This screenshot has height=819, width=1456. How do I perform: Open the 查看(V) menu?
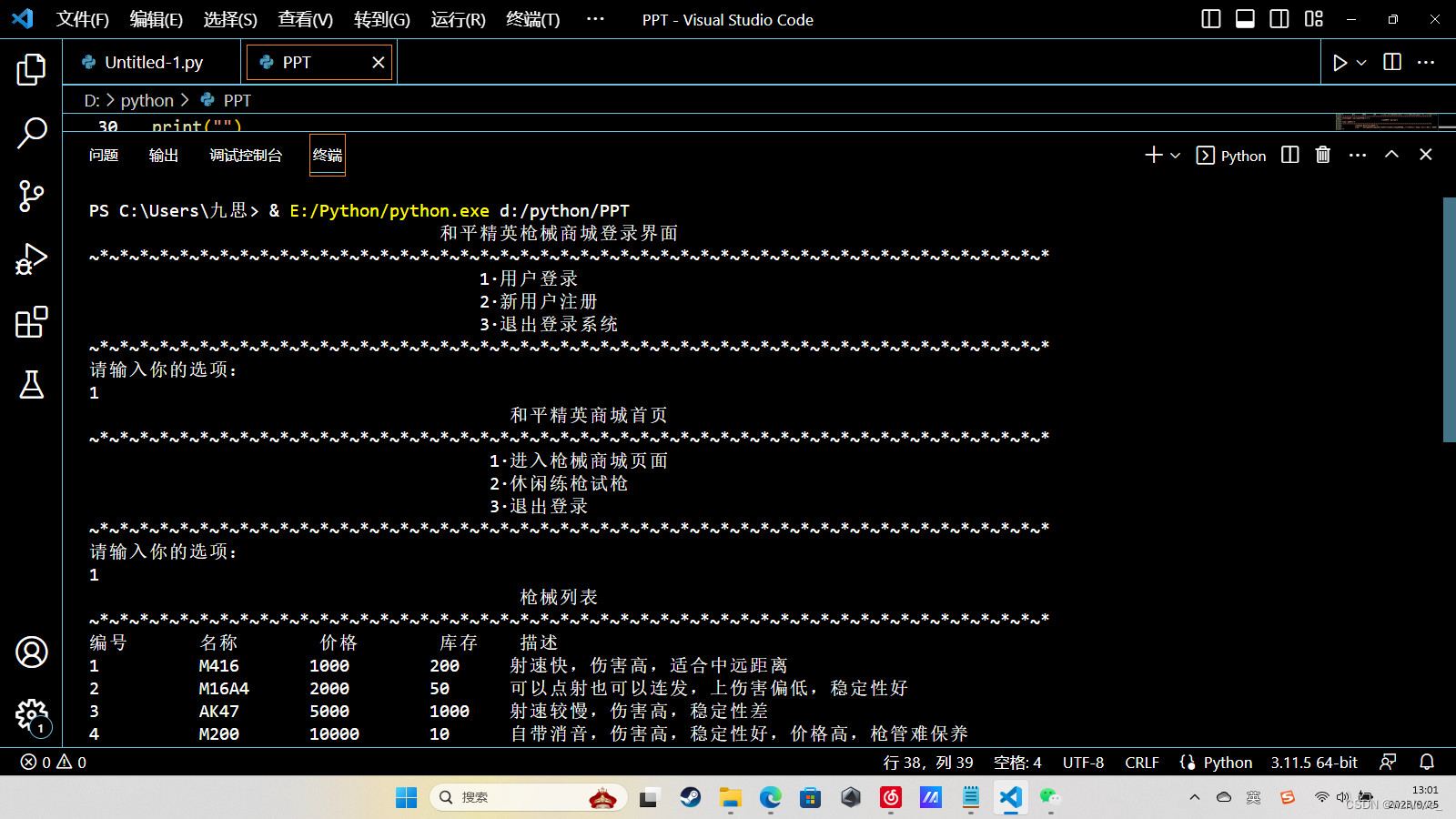306,19
